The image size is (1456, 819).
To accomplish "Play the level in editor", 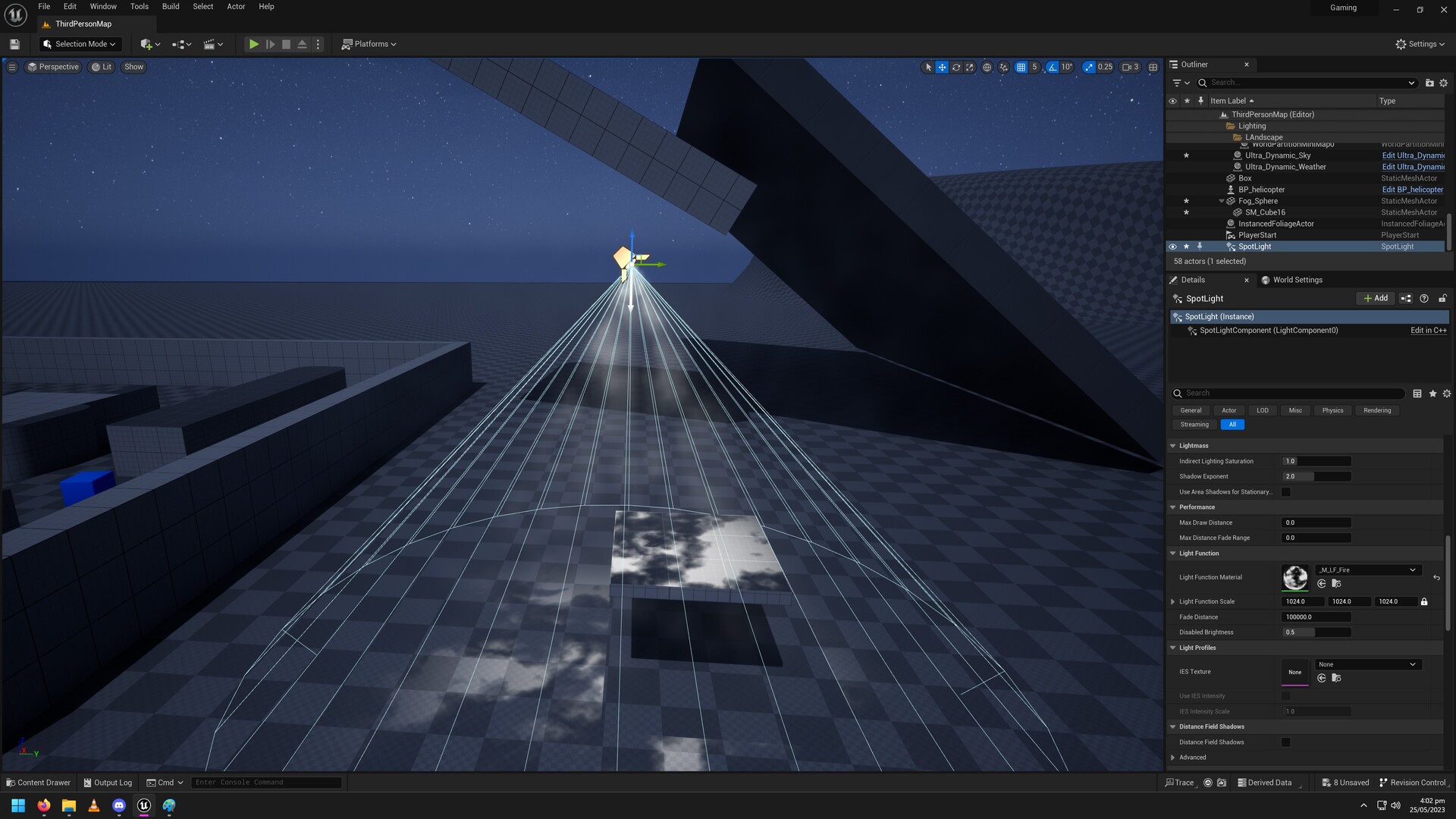I will click(253, 44).
